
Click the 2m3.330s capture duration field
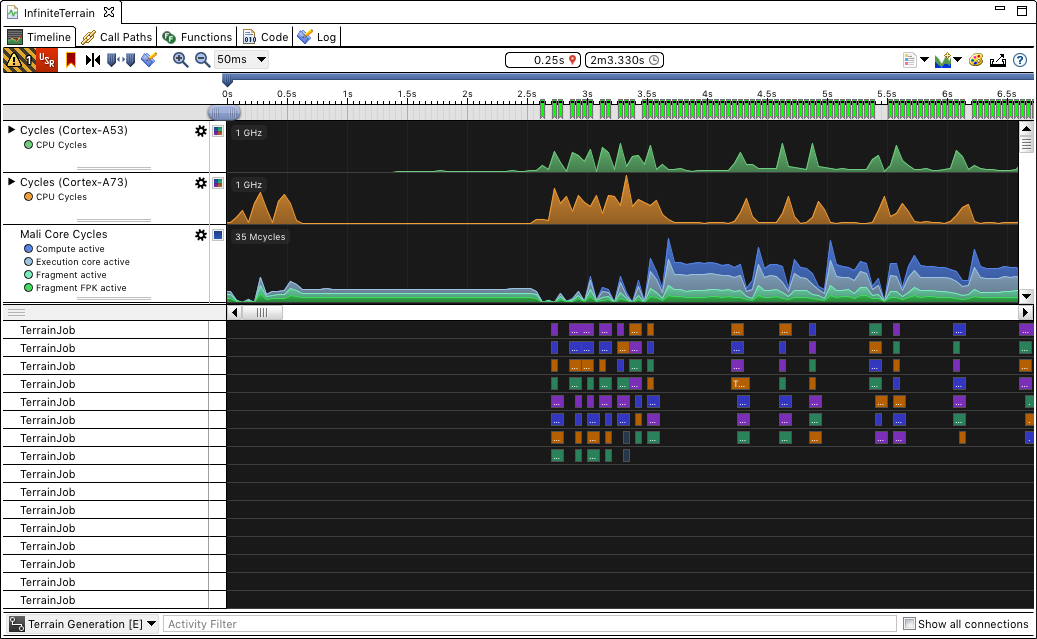624,60
